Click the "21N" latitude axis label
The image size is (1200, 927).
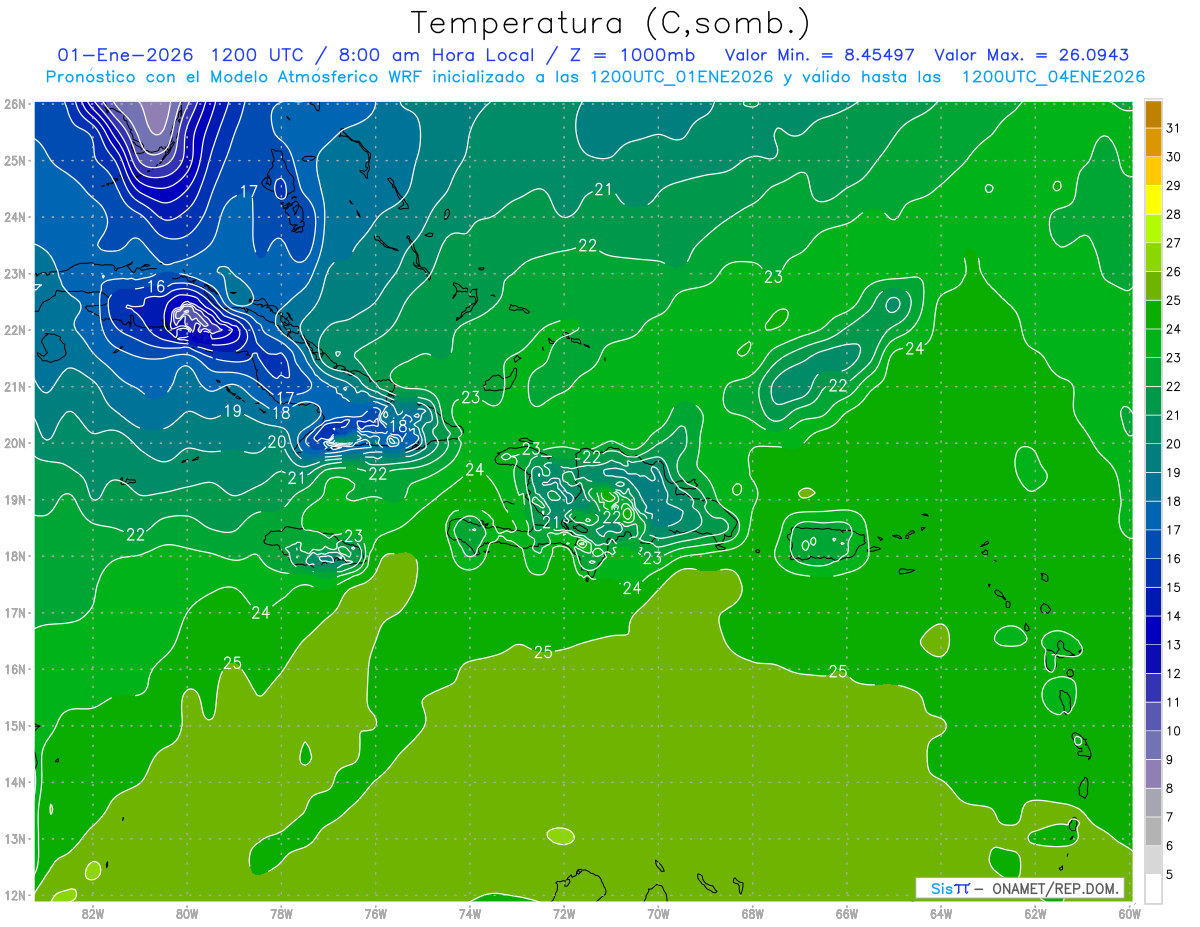pyautogui.click(x=14, y=386)
